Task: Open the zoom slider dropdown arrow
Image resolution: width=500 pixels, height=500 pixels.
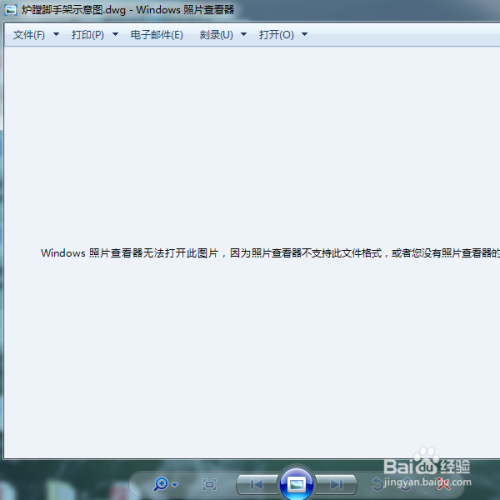Action: click(x=175, y=485)
